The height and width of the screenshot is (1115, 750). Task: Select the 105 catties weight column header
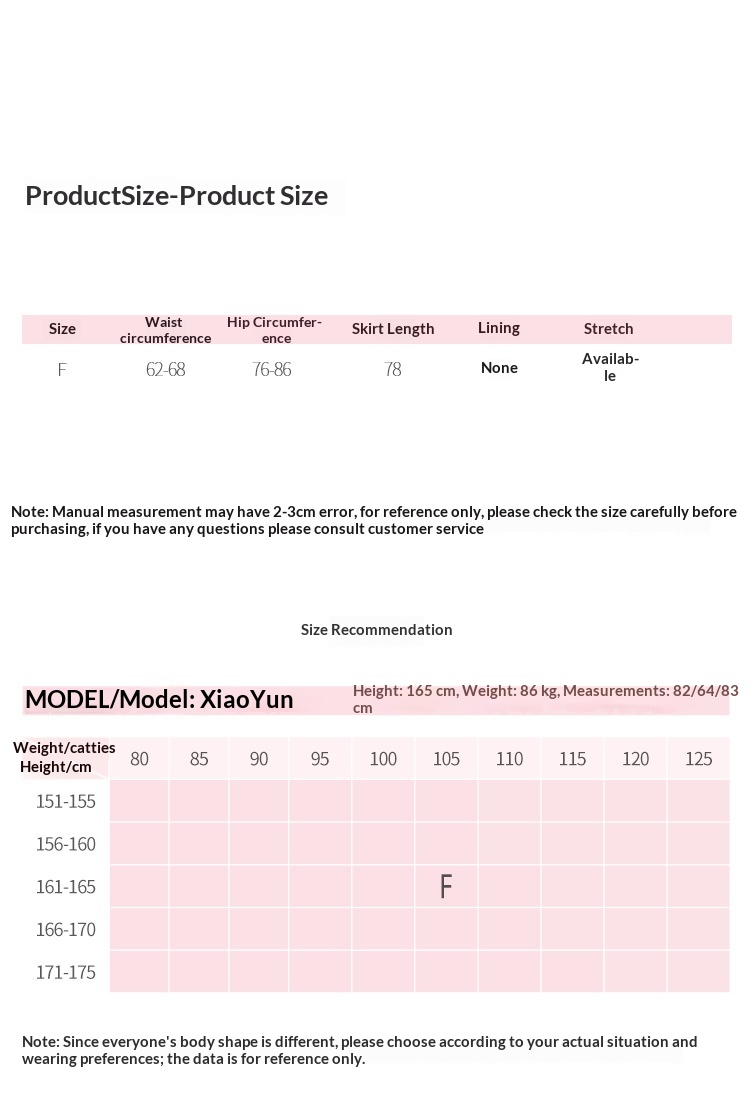coord(446,759)
